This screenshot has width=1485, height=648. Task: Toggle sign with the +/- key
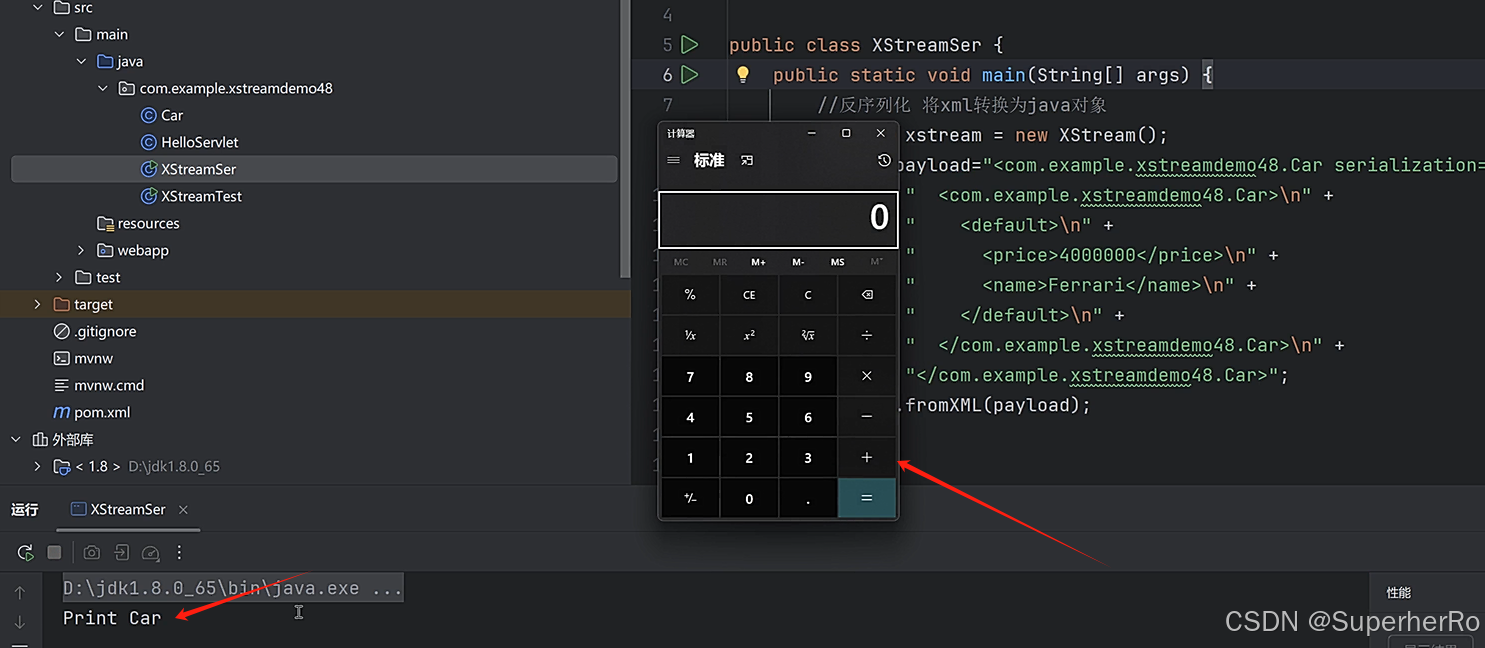[690, 499]
